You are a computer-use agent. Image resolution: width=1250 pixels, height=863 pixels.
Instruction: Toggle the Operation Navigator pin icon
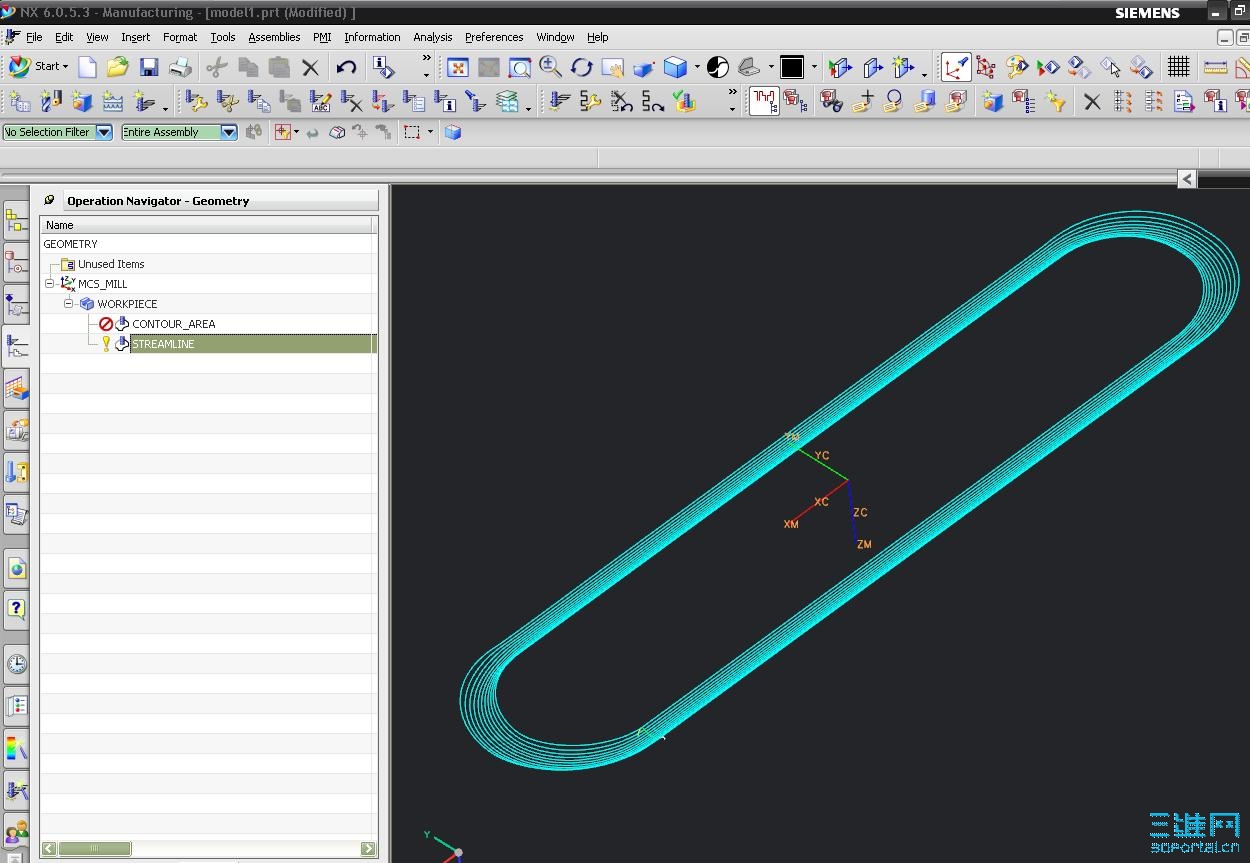(x=49, y=200)
